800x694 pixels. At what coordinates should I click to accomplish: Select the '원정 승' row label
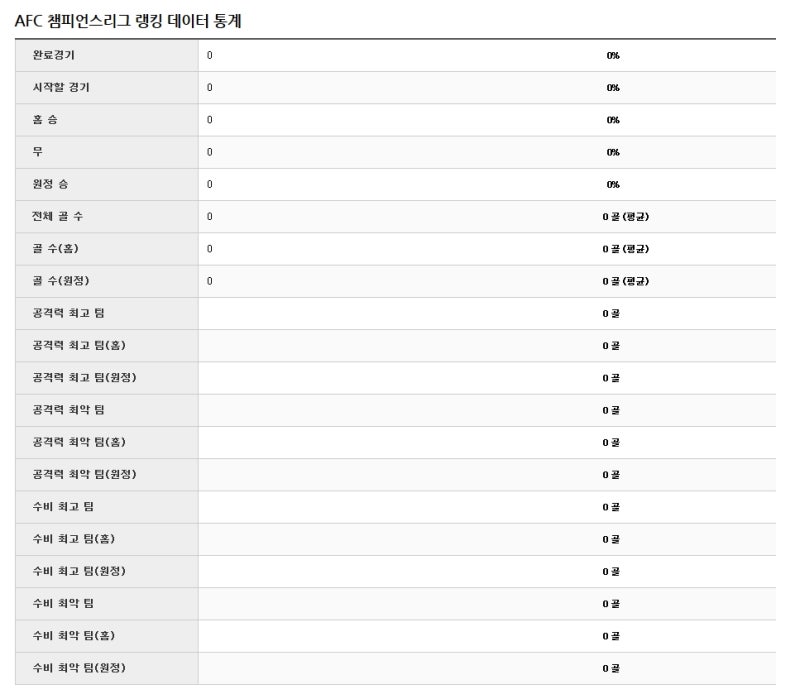coord(51,184)
